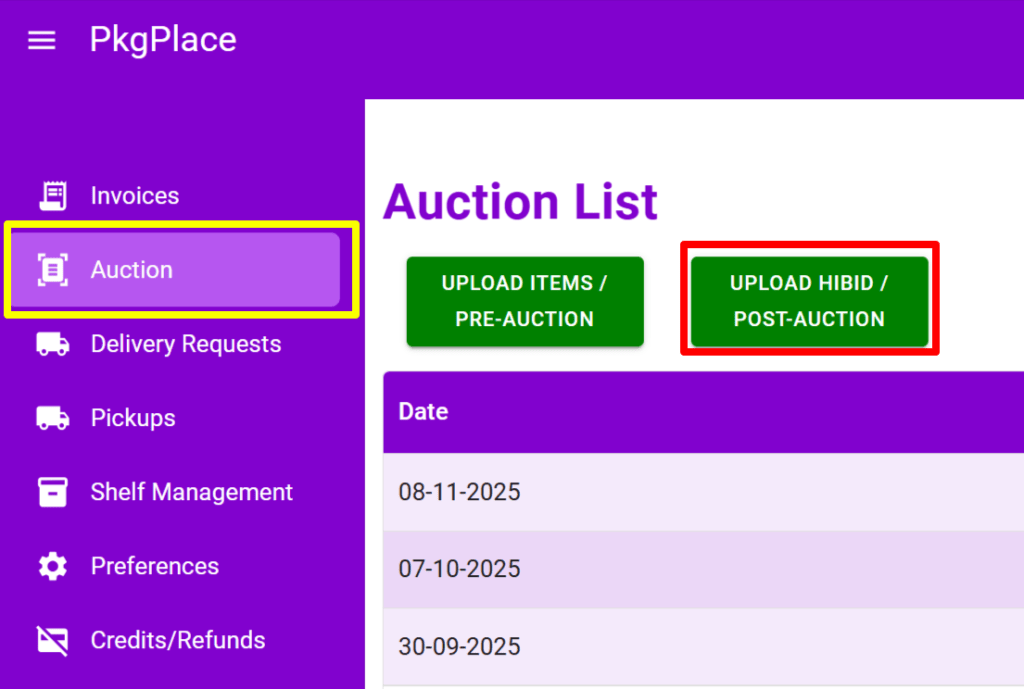This screenshot has width=1024, height=689.
Task: Open the hamburger navigation menu
Action: [41, 40]
